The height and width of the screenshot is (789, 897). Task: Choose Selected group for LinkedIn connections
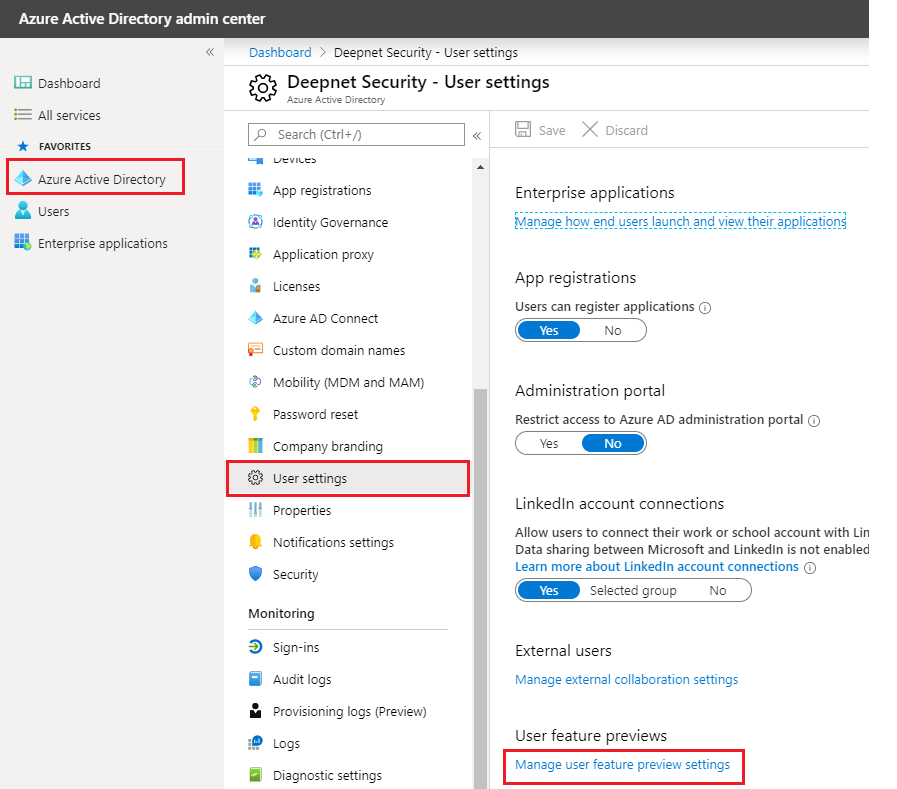tap(633, 590)
